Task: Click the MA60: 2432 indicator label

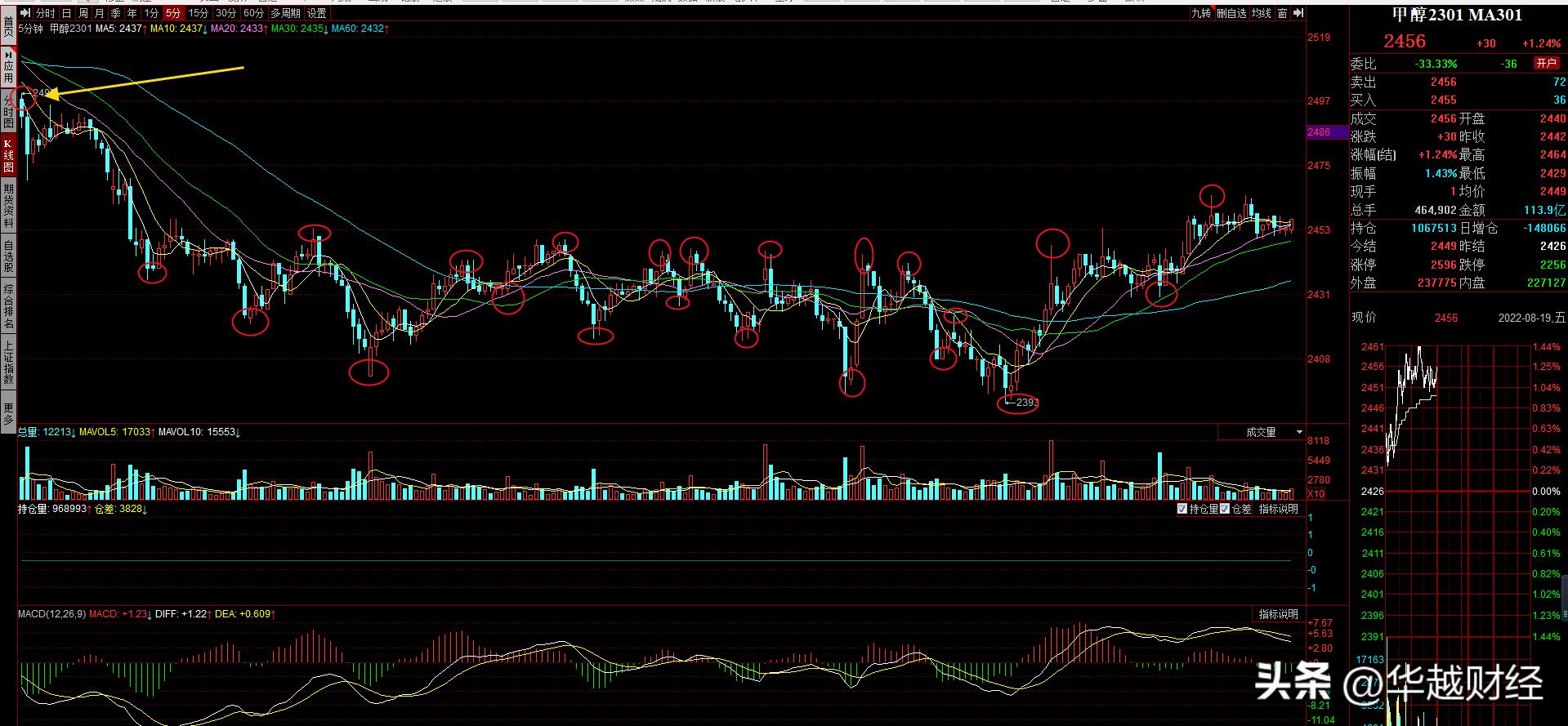Action: coord(360,29)
